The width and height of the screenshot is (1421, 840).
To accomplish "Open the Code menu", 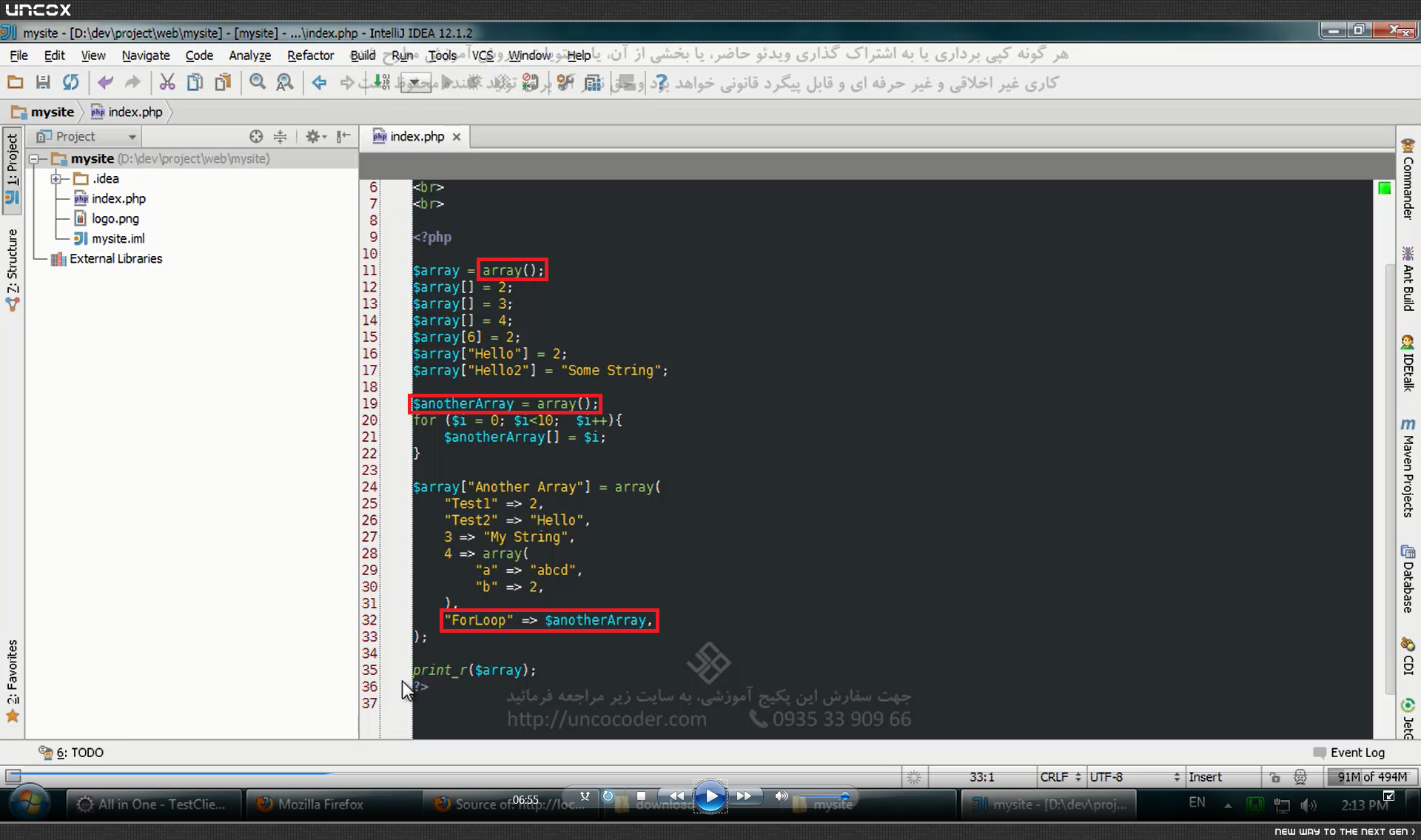I will 199,56.
